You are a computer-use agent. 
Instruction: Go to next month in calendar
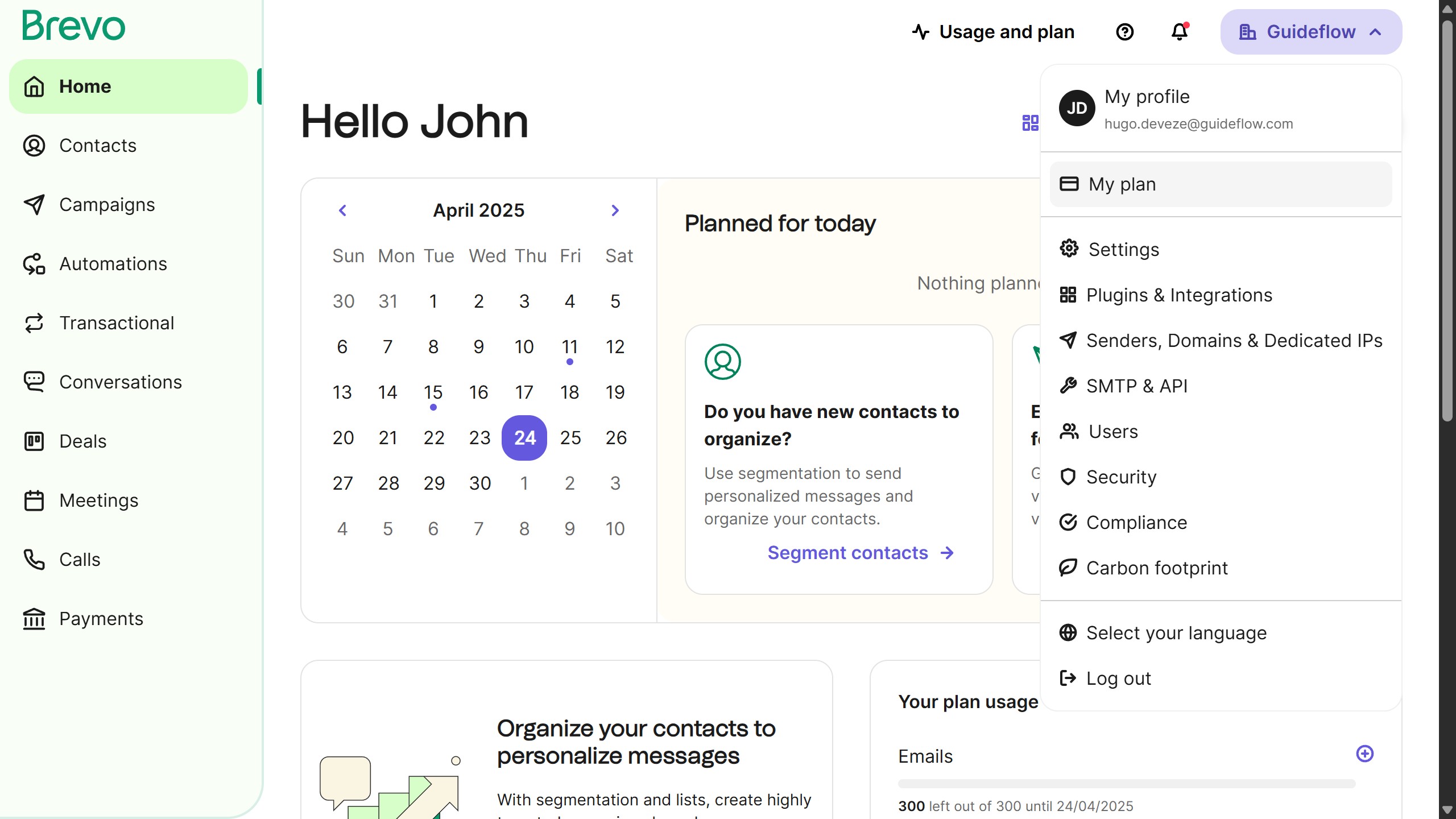click(x=615, y=210)
